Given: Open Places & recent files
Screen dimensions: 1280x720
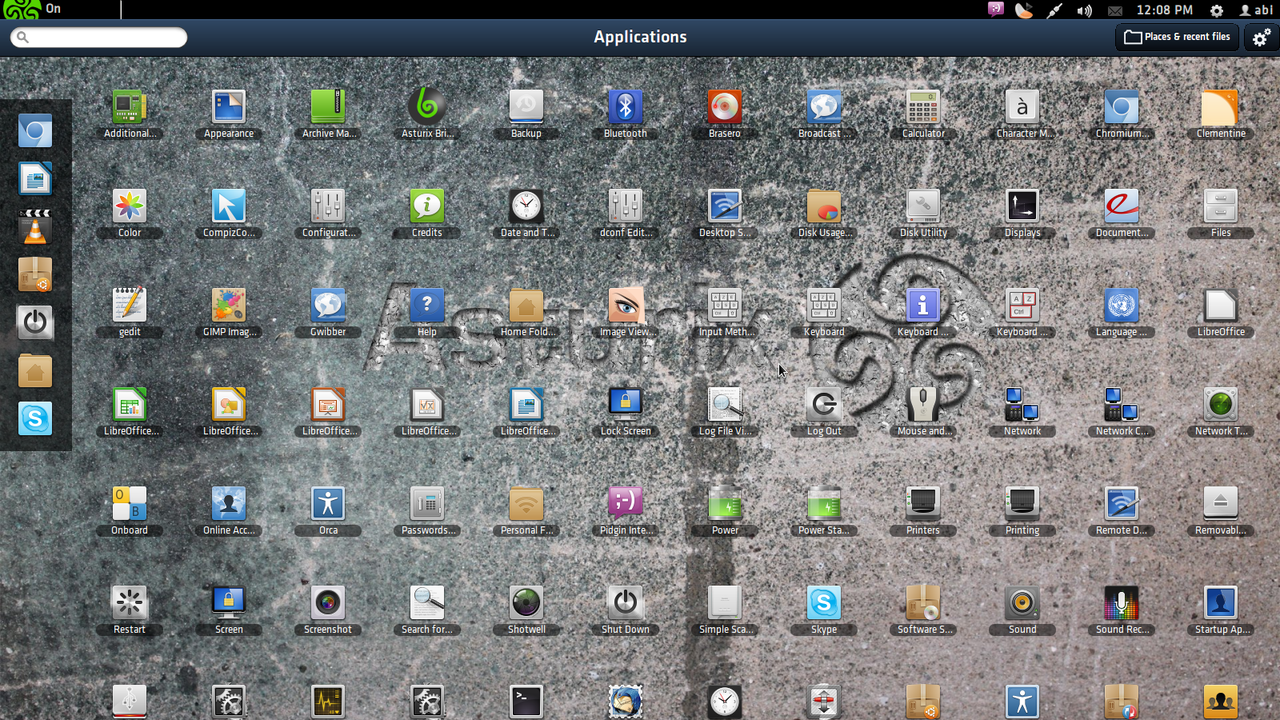Looking at the screenshot, I should point(1177,37).
